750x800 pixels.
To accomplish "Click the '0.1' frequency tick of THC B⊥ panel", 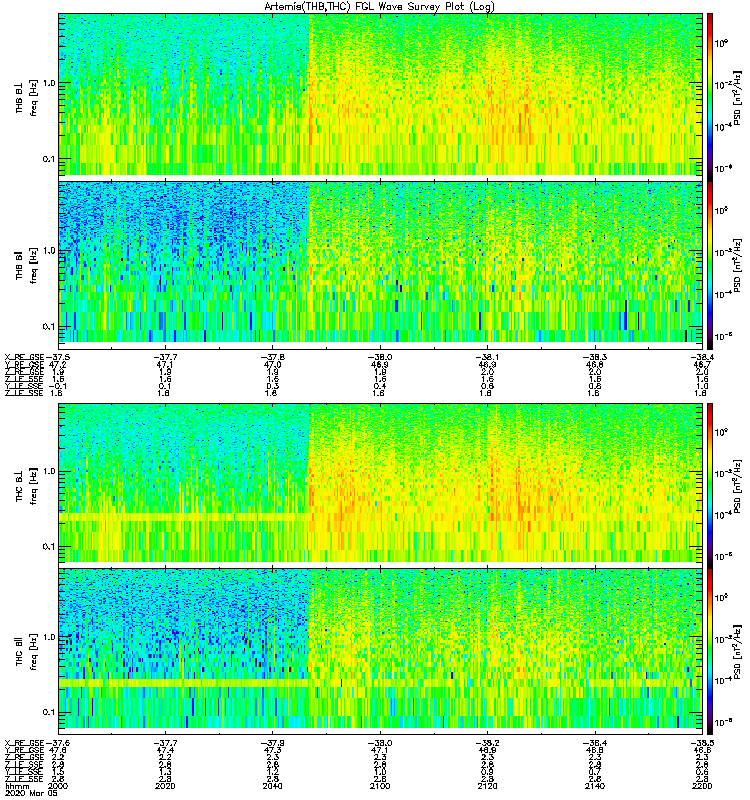I will 48,547.
